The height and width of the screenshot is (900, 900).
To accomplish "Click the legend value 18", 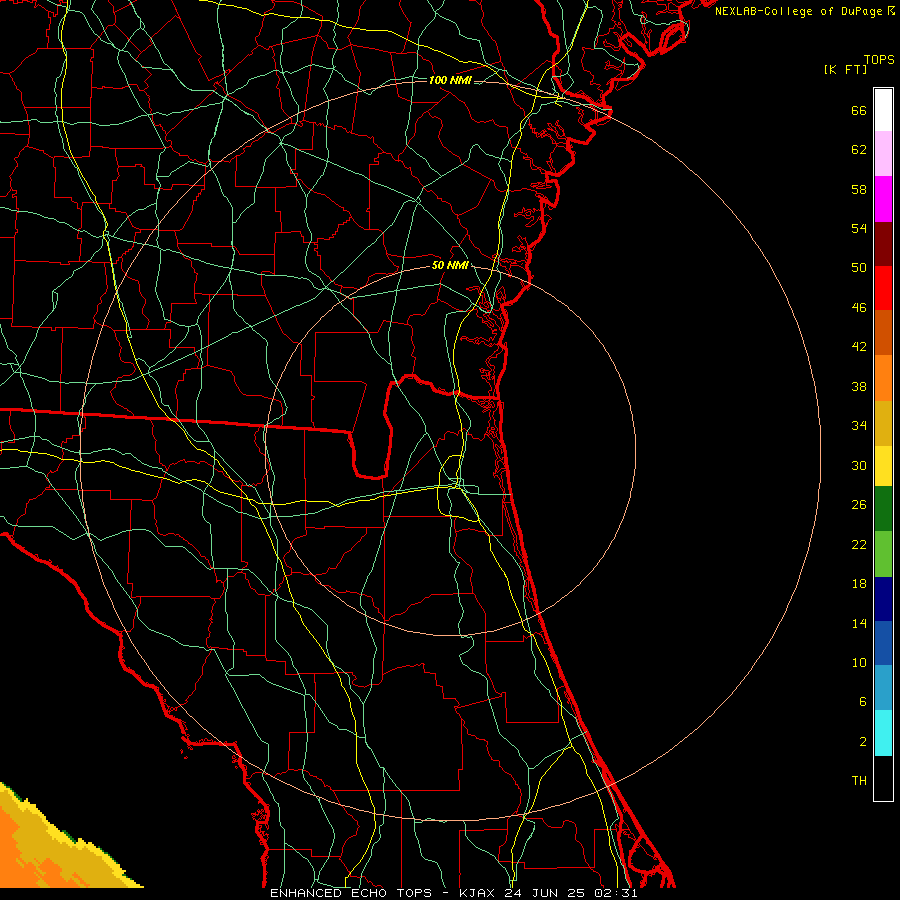I will (x=859, y=584).
